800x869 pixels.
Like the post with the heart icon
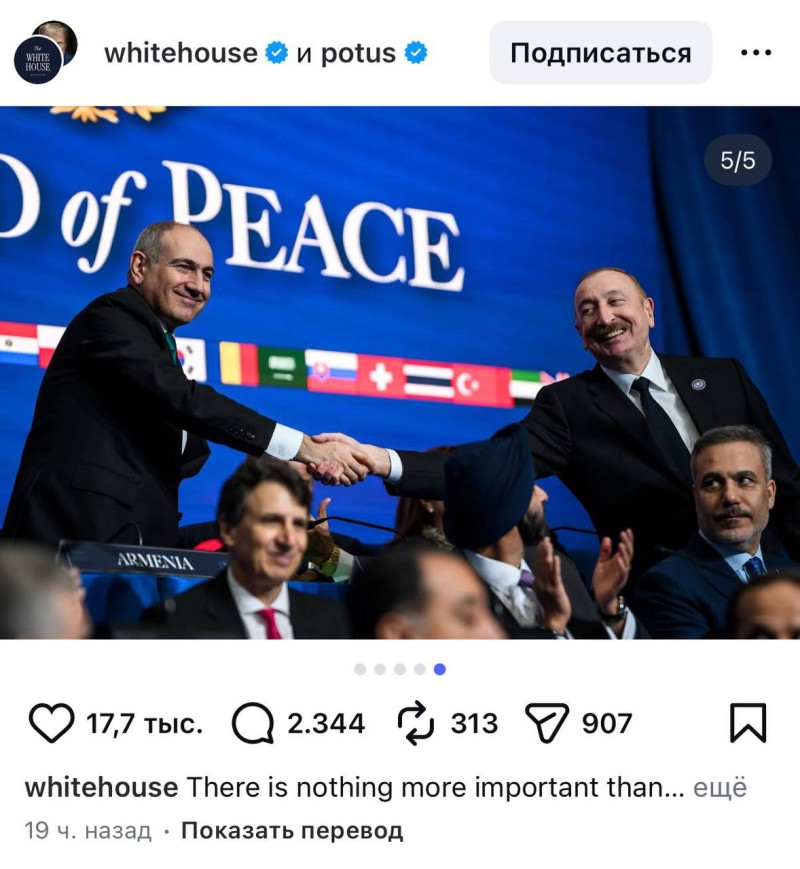51,723
